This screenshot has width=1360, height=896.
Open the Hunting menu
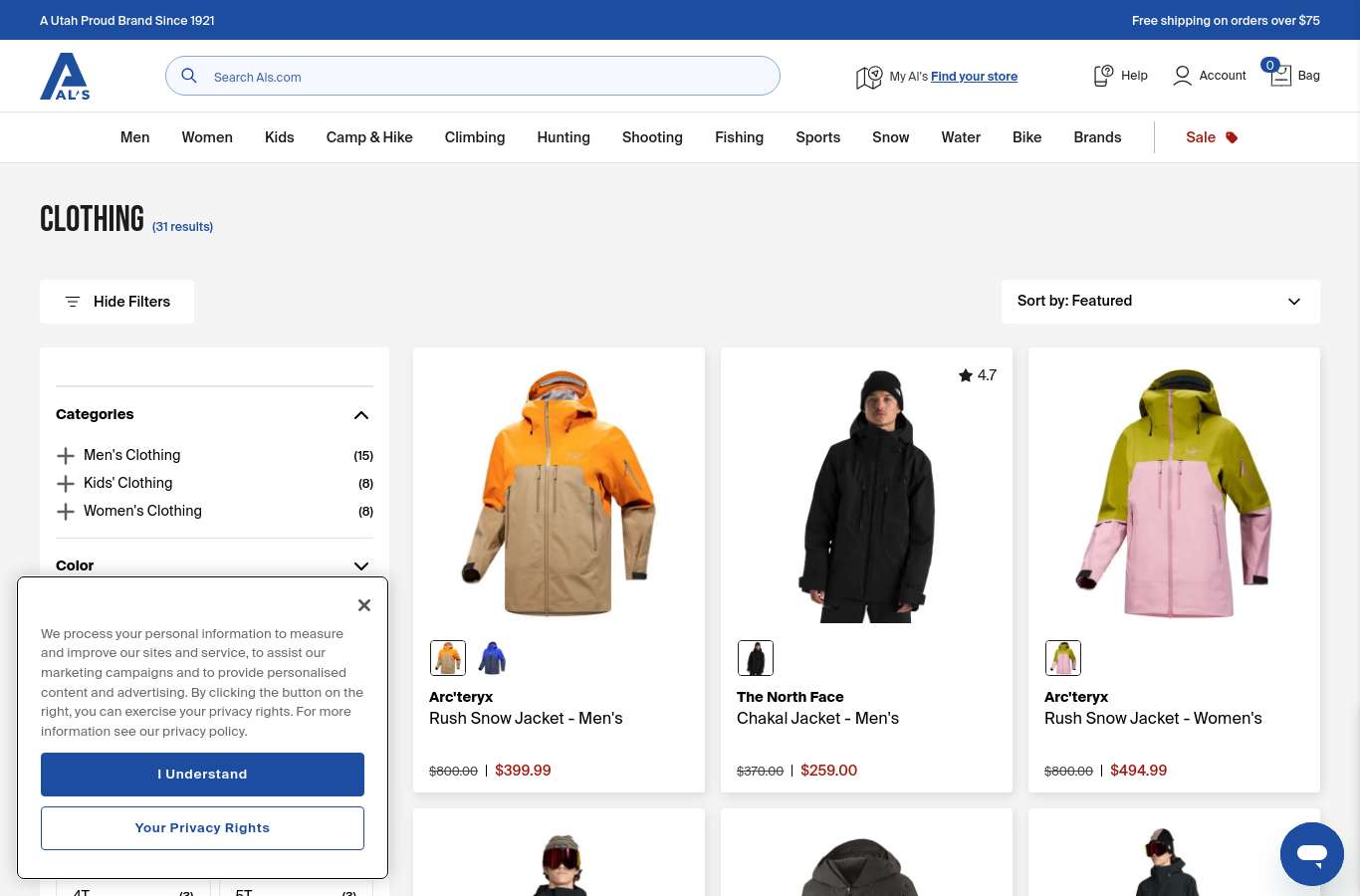[x=564, y=137]
